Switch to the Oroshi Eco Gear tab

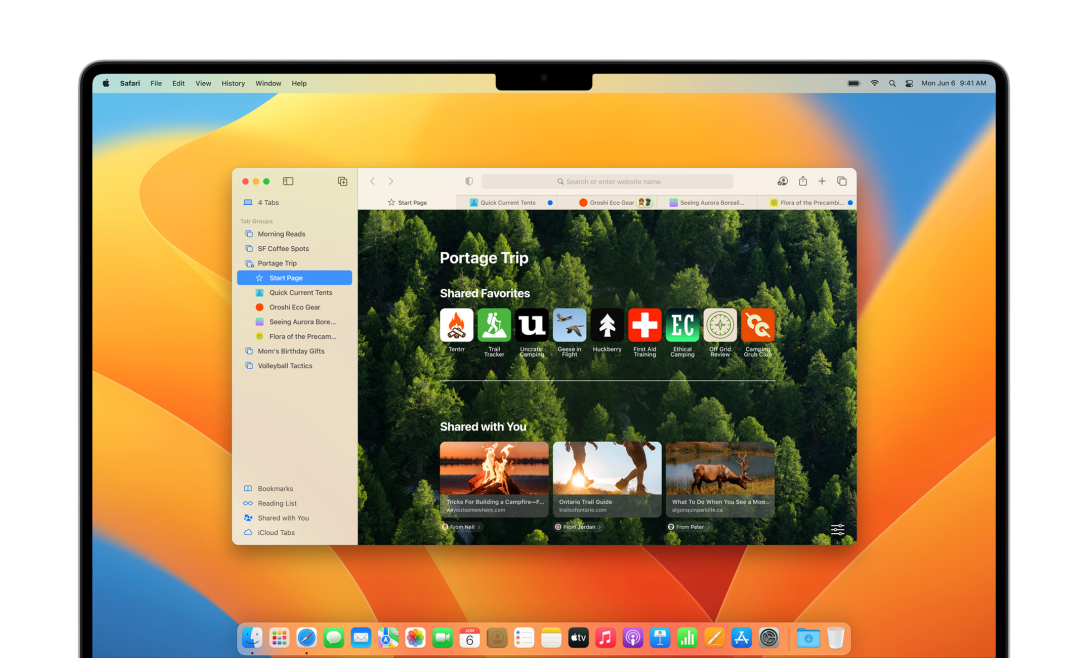click(x=612, y=202)
